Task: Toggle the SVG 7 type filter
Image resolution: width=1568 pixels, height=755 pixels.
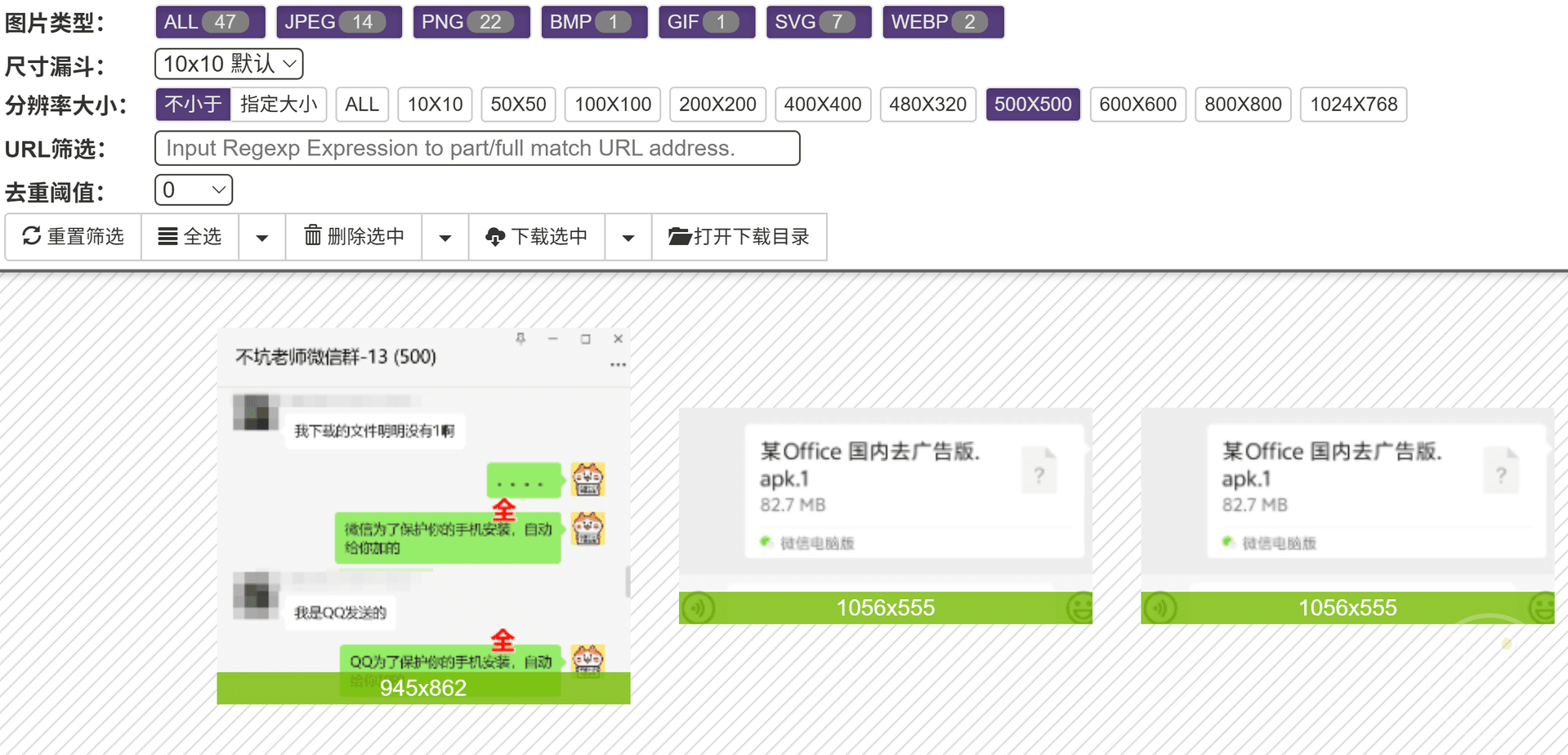Action: (819, 22)
